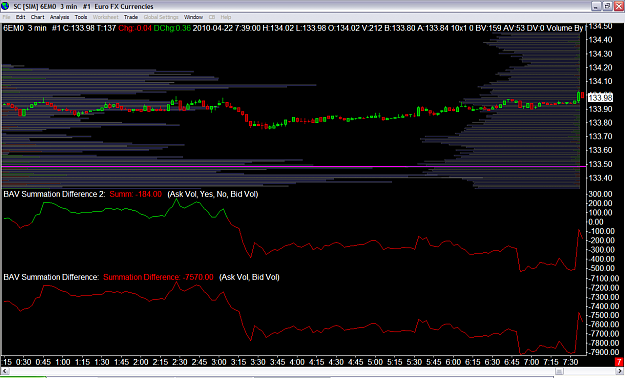
Task: Minimize the chart window
Action: pos(596,6)
